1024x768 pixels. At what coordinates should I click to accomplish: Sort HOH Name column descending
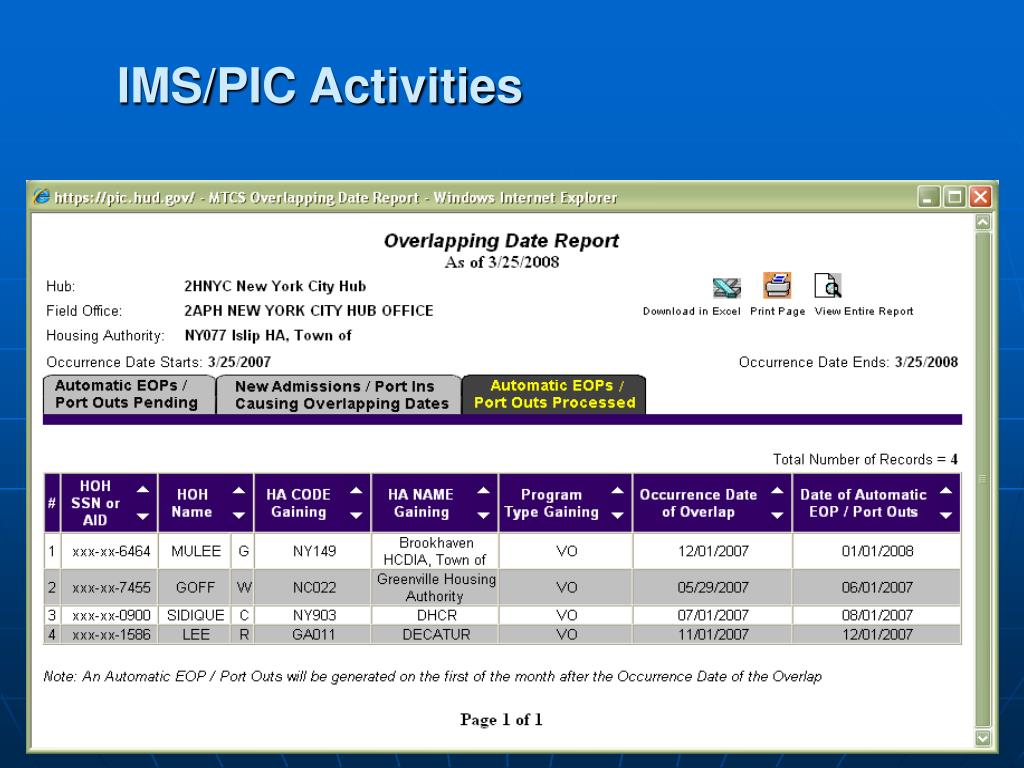click(239, 515)
